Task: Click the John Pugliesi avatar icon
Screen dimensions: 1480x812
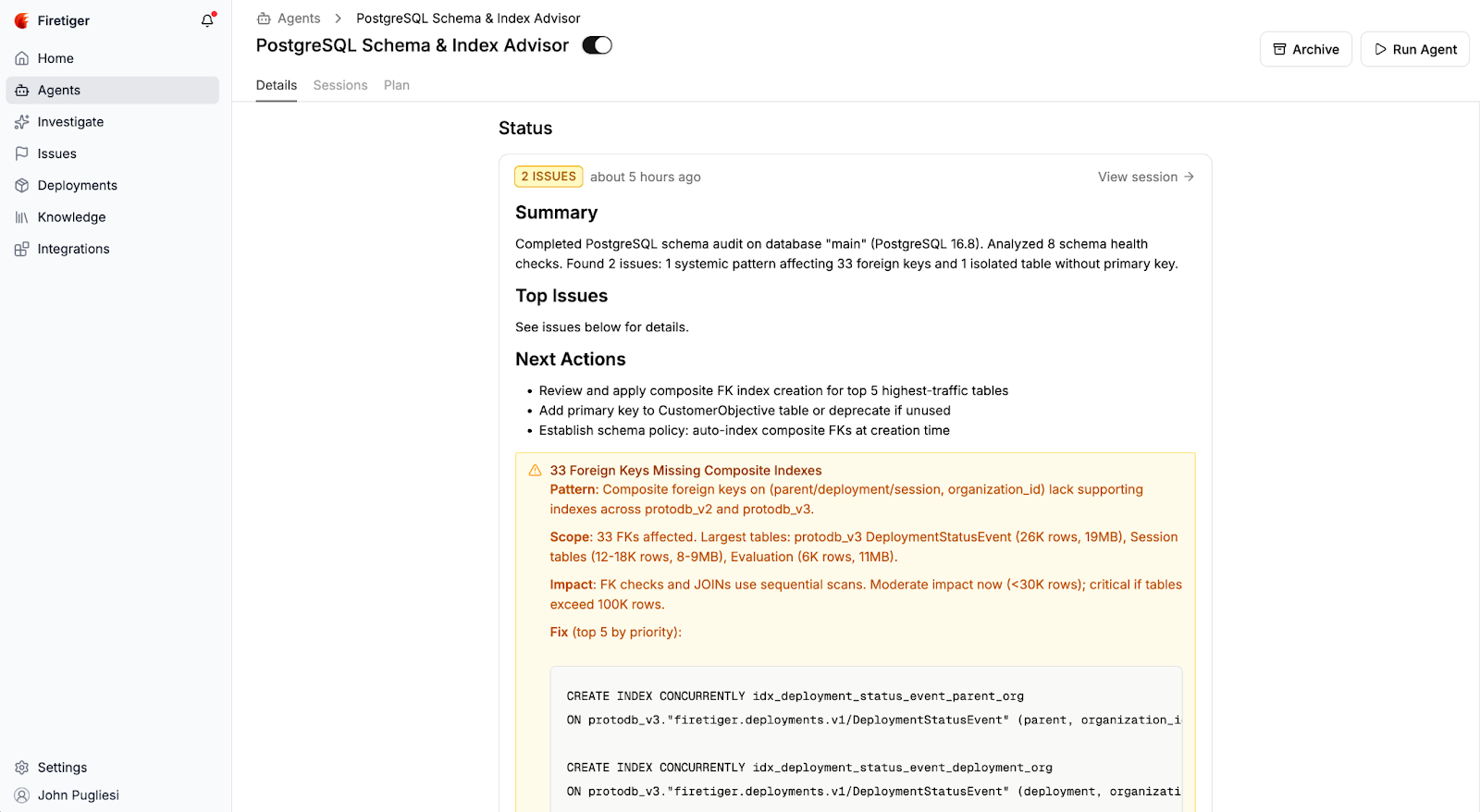Action: [x=22, y=795]
